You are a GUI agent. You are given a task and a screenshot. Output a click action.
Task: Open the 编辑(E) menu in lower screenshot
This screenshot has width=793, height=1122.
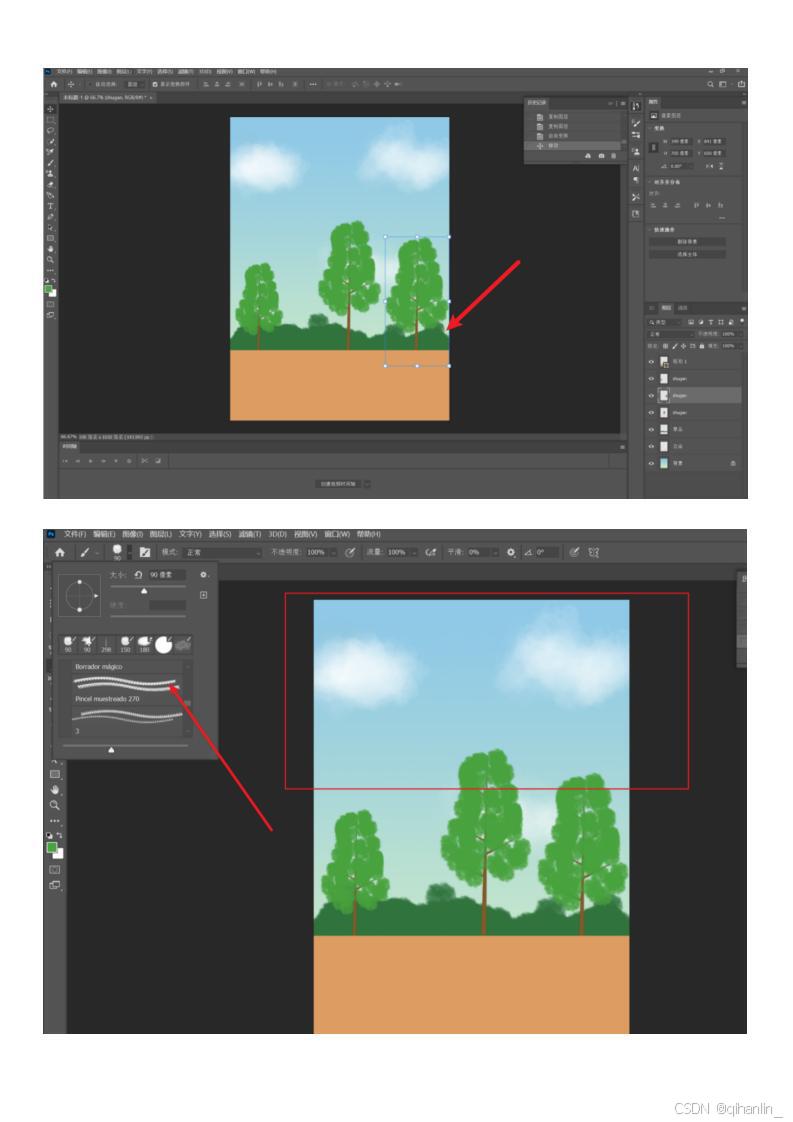104,535
